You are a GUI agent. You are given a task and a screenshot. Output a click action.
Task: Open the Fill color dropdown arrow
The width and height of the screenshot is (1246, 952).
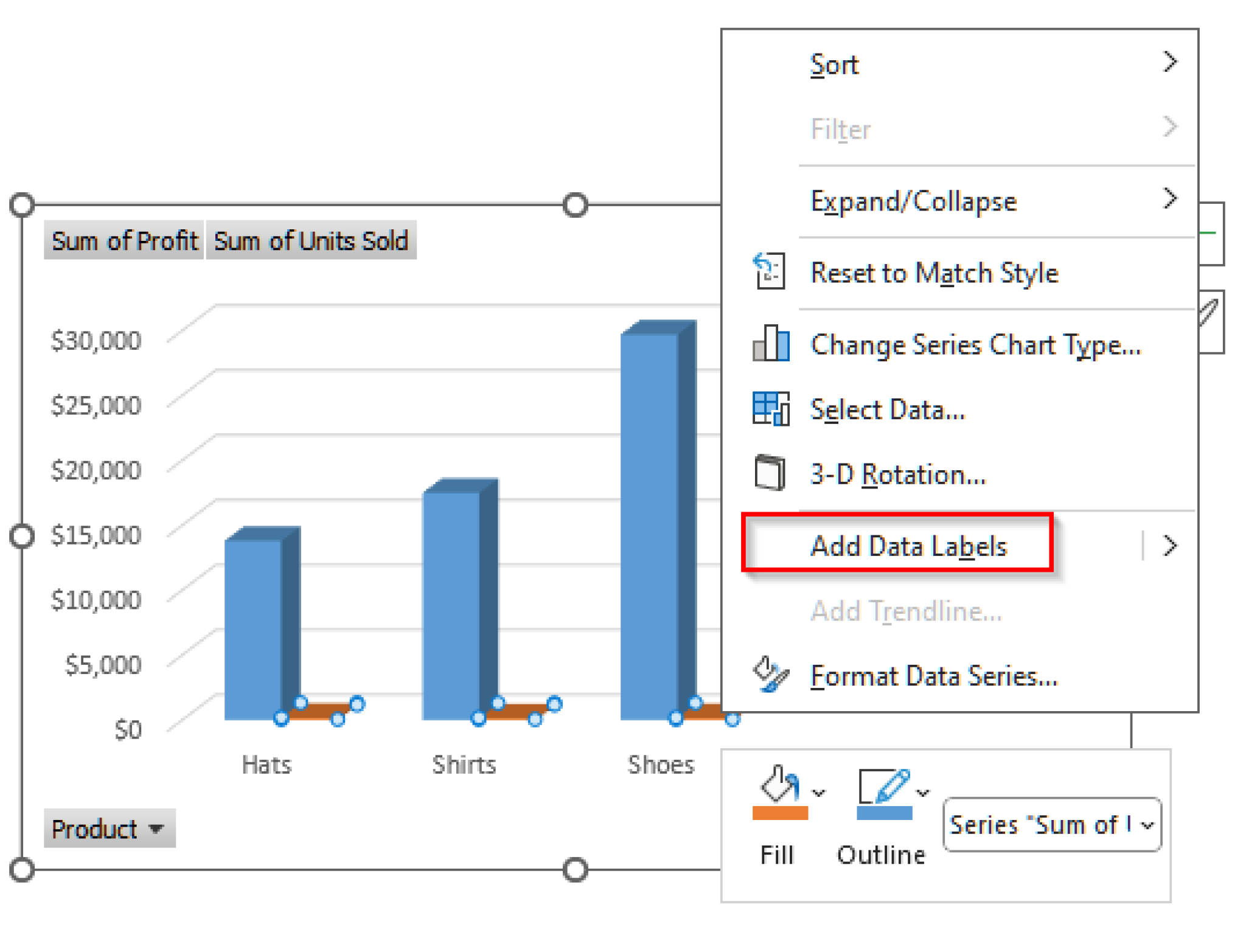(x=818, y=791)
